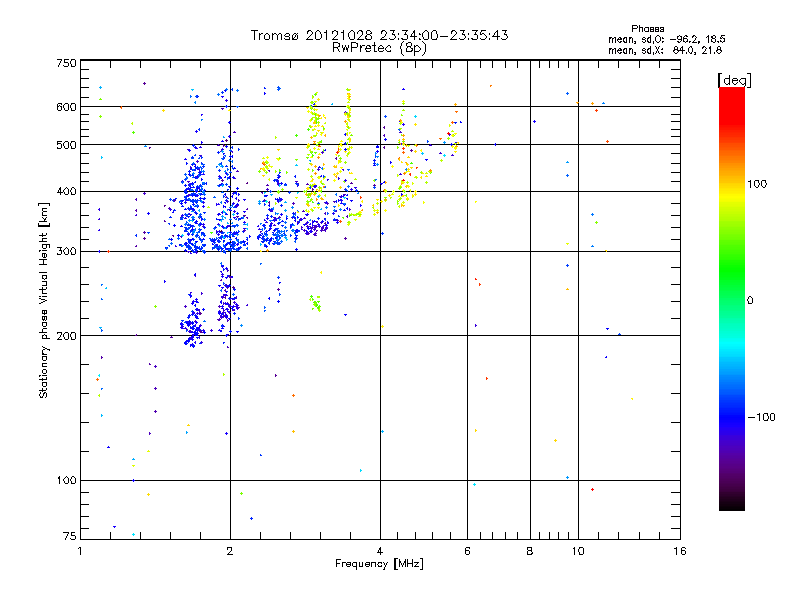Click the "[deg]" unit label above colorbar
This screenshot has height=600, width=800.
pos(734,80)
